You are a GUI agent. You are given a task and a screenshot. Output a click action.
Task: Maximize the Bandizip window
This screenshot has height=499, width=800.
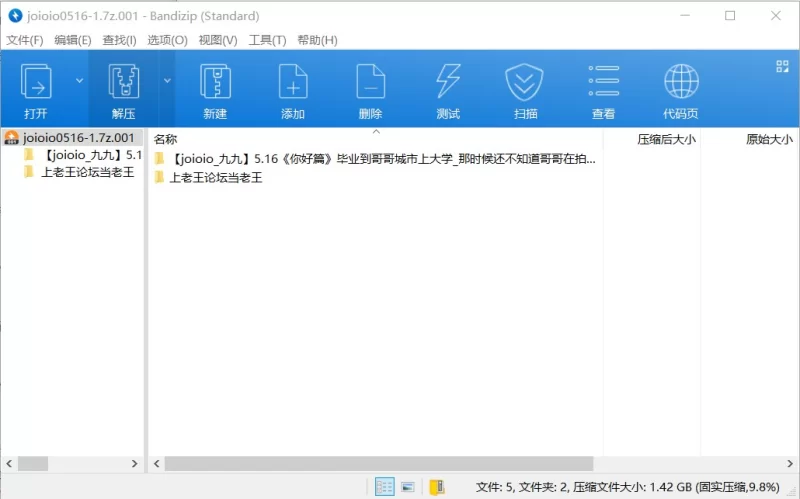730,16
